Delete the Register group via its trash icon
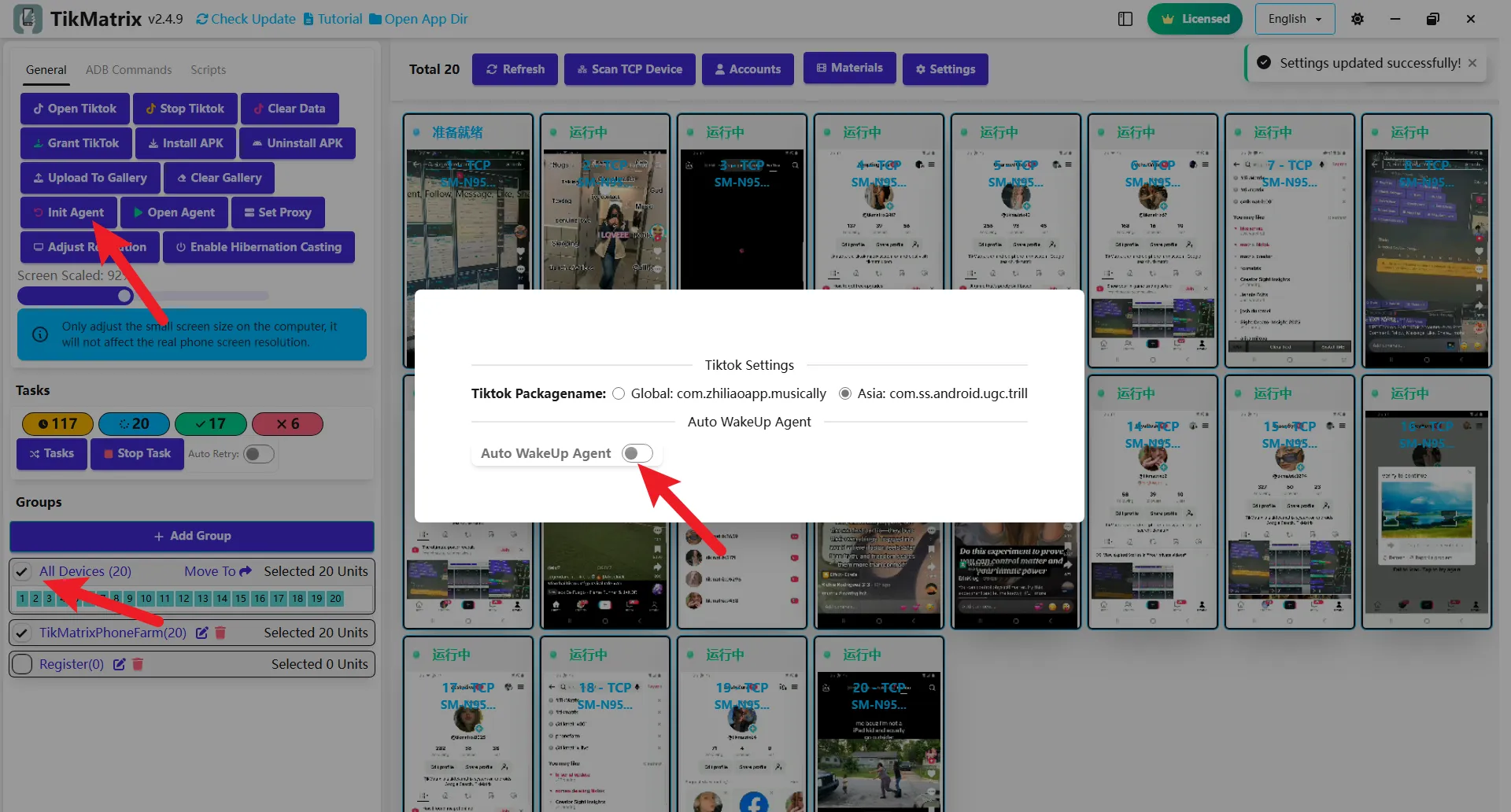1511x812 pixels. point(139,664)
